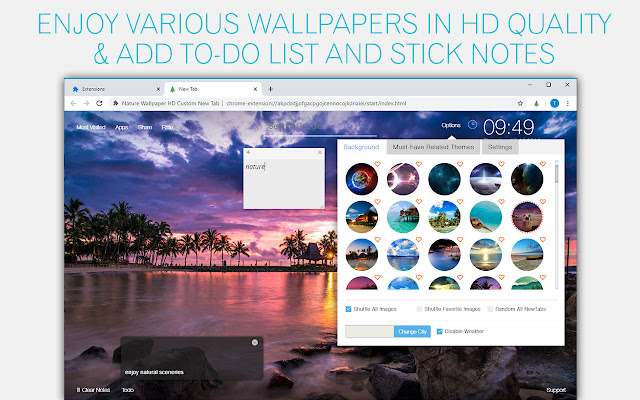The width and height of the screenshot is (640, 400).
Task: Favorite the teal nebula wallpaper with its heart
Action: point(460,164)
